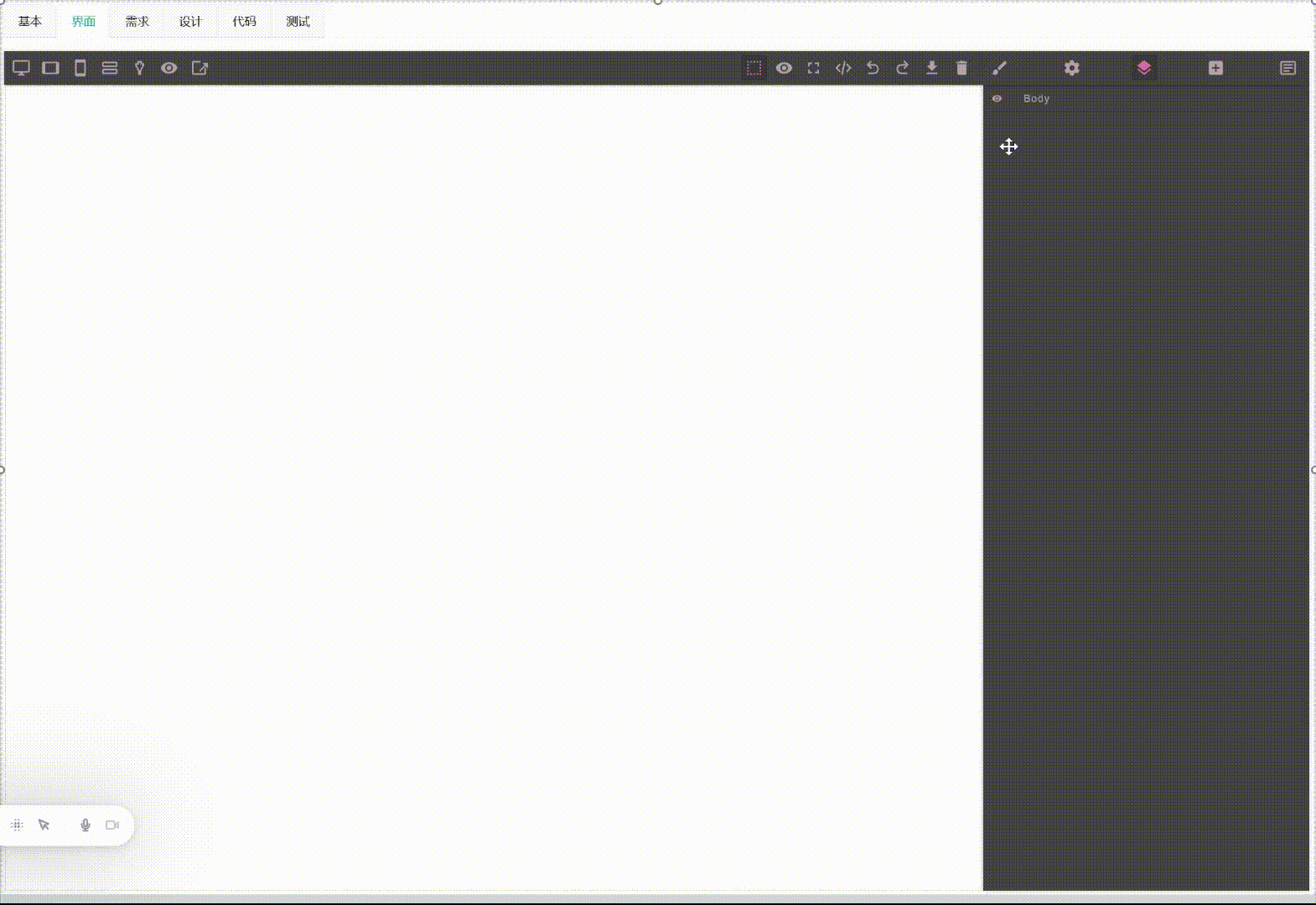1316x905 pixels.
Task: Open the blocks plus panel
Action: coord(1216,68)
